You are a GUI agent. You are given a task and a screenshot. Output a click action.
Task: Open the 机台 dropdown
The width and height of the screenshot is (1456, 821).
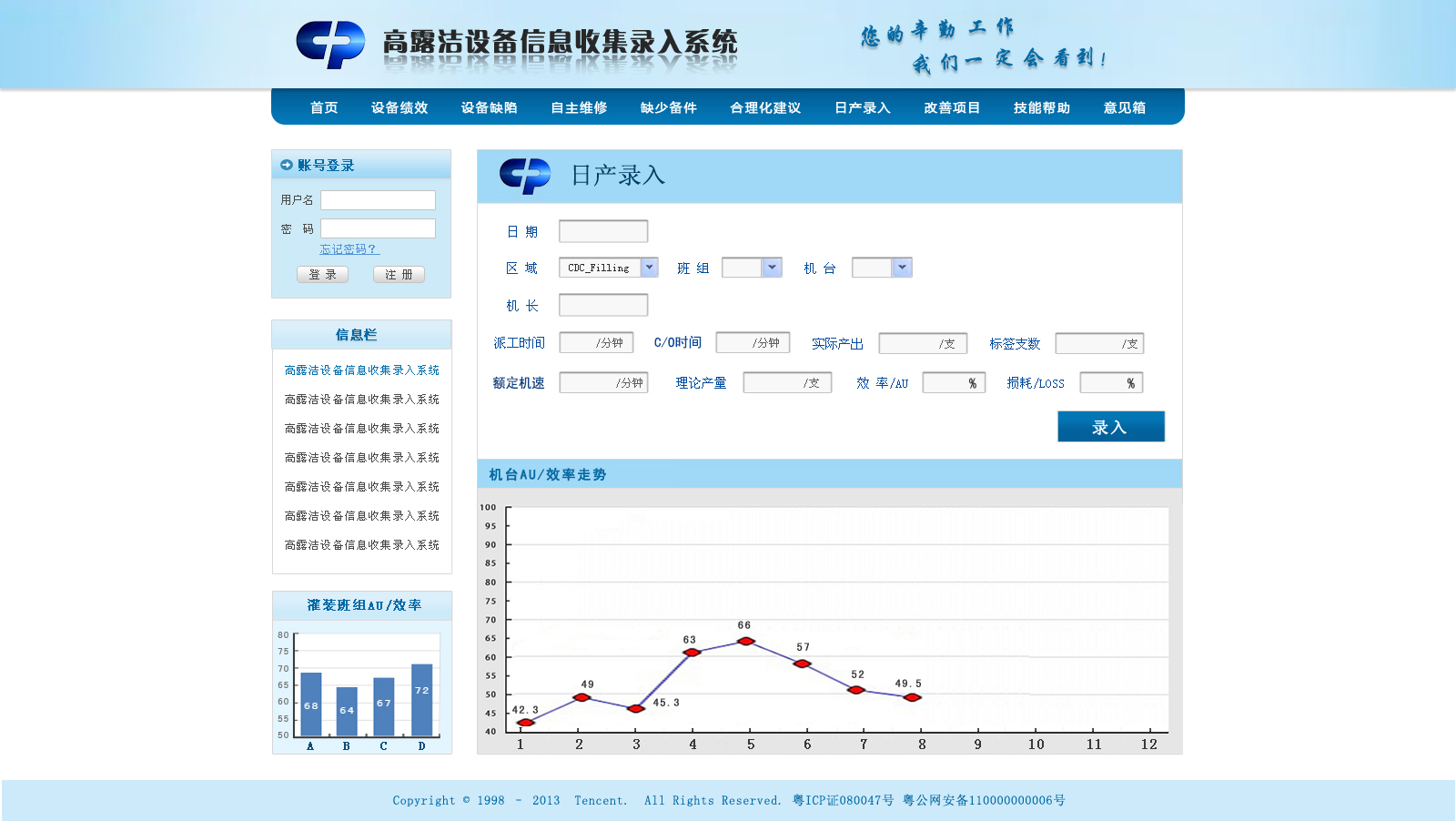coord(902,267)
